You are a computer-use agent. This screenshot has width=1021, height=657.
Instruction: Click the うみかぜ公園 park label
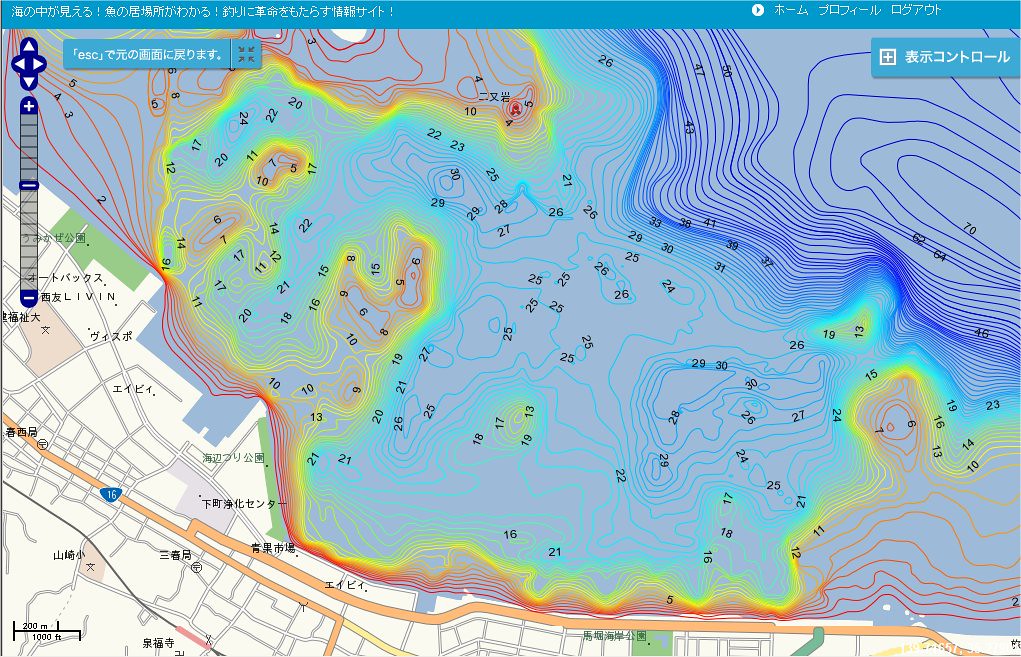[53, 238]
